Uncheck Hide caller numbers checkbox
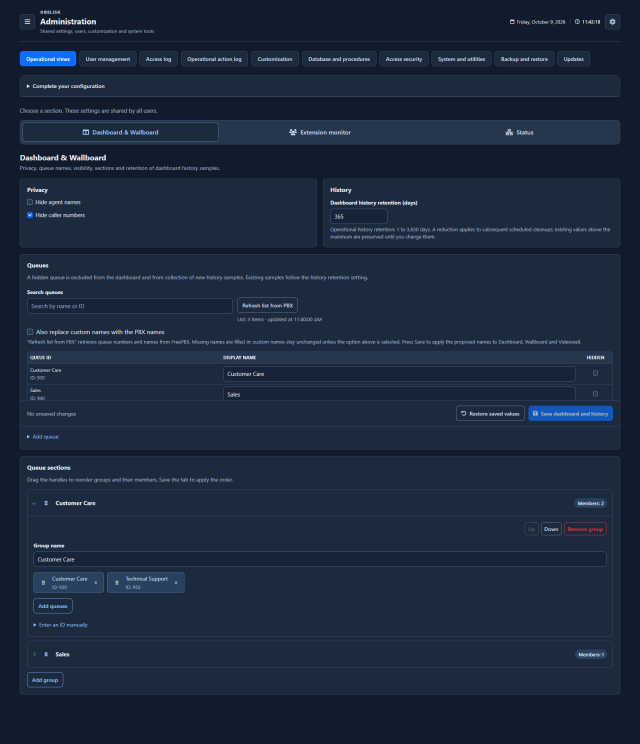The height and width of the screenshot is (744, 640). pyautogui.click(x=30, y=215)
